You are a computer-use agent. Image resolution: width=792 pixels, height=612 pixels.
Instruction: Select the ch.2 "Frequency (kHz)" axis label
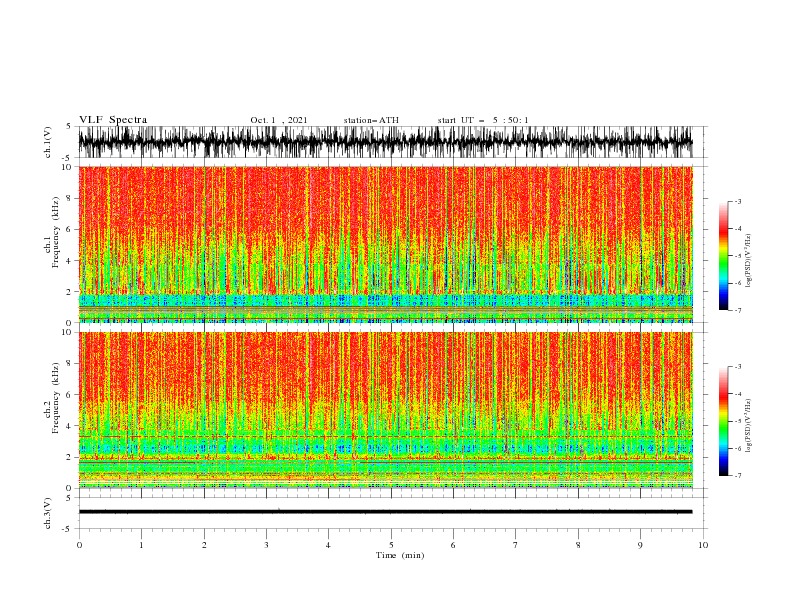click(x=56, y=397)
